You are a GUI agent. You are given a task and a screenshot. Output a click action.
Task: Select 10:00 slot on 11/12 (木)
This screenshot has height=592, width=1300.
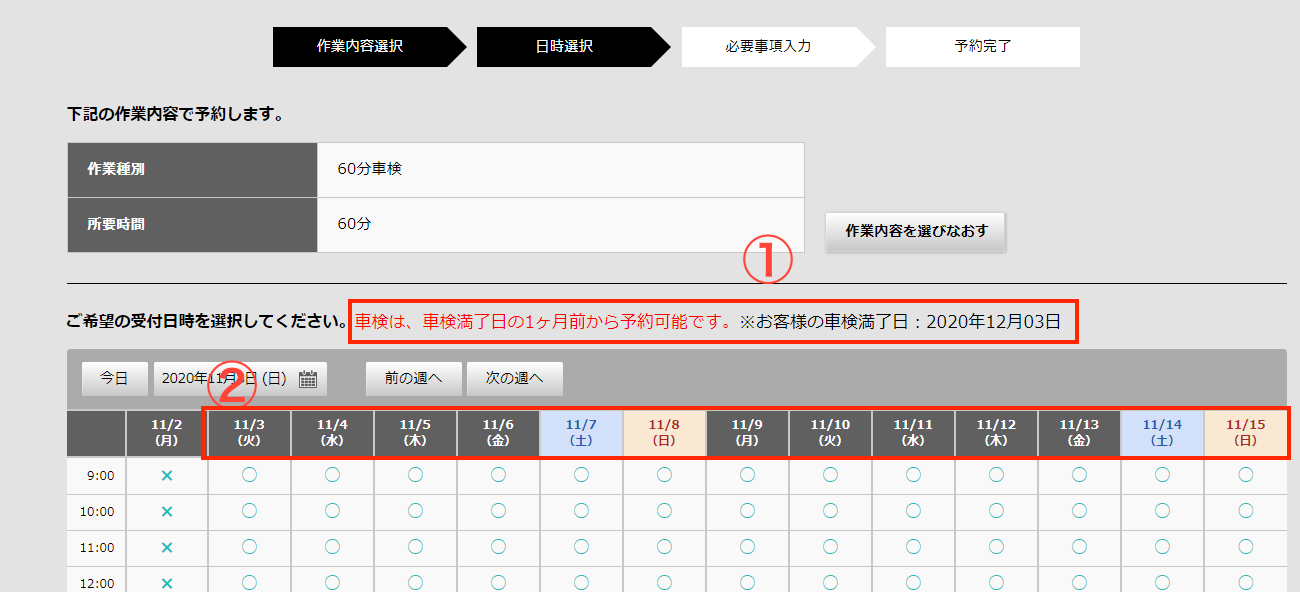996,511
